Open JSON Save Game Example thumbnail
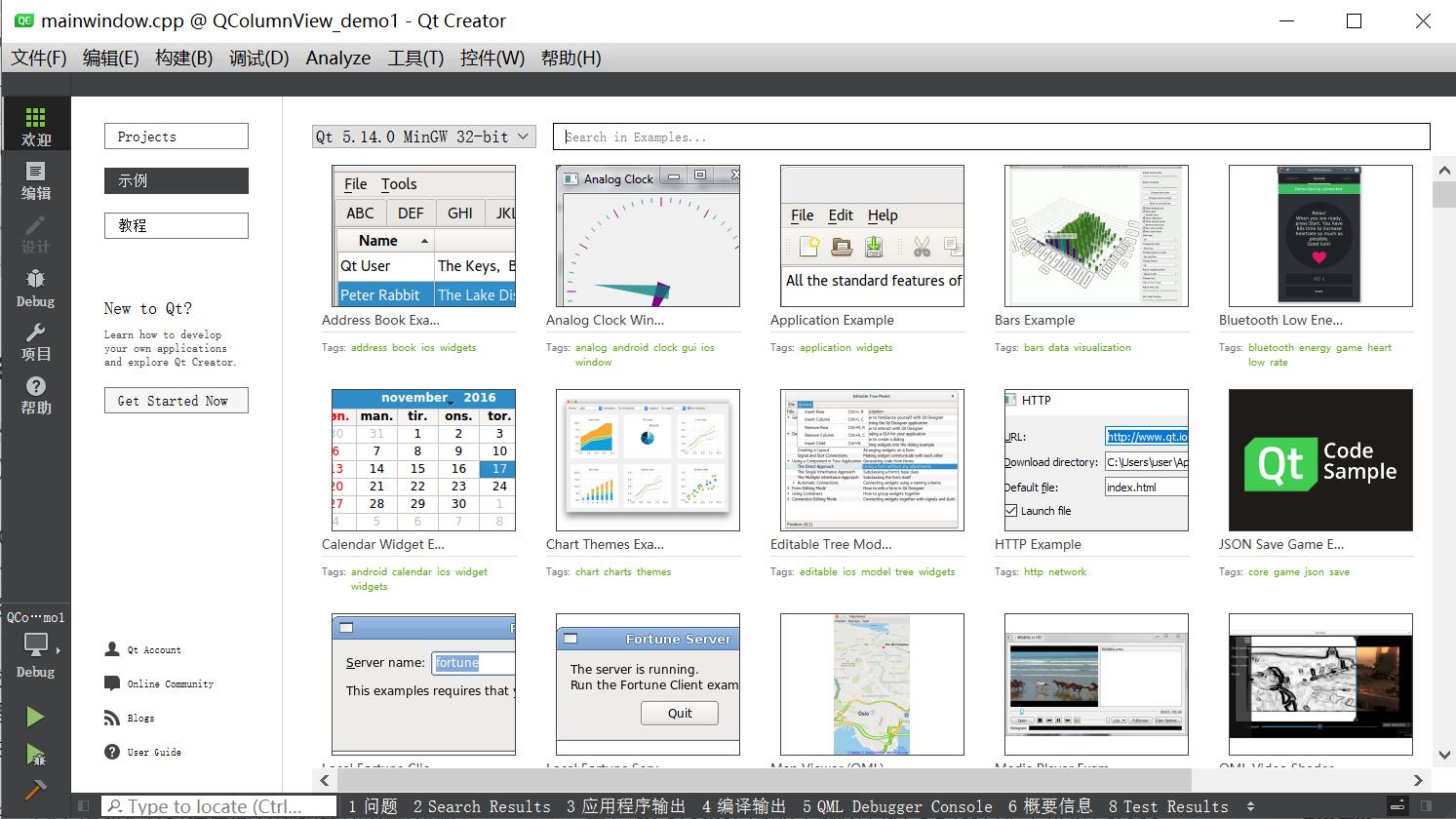The height and width of the screenshot is (819, 1456). (x=1320, y=460)
